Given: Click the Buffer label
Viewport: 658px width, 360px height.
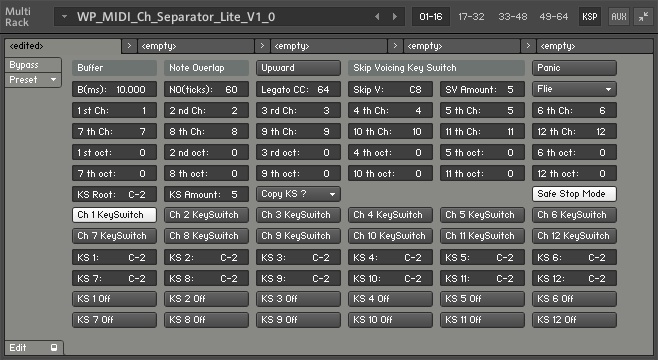Looking at the screenshot, I should click(114, 68).
